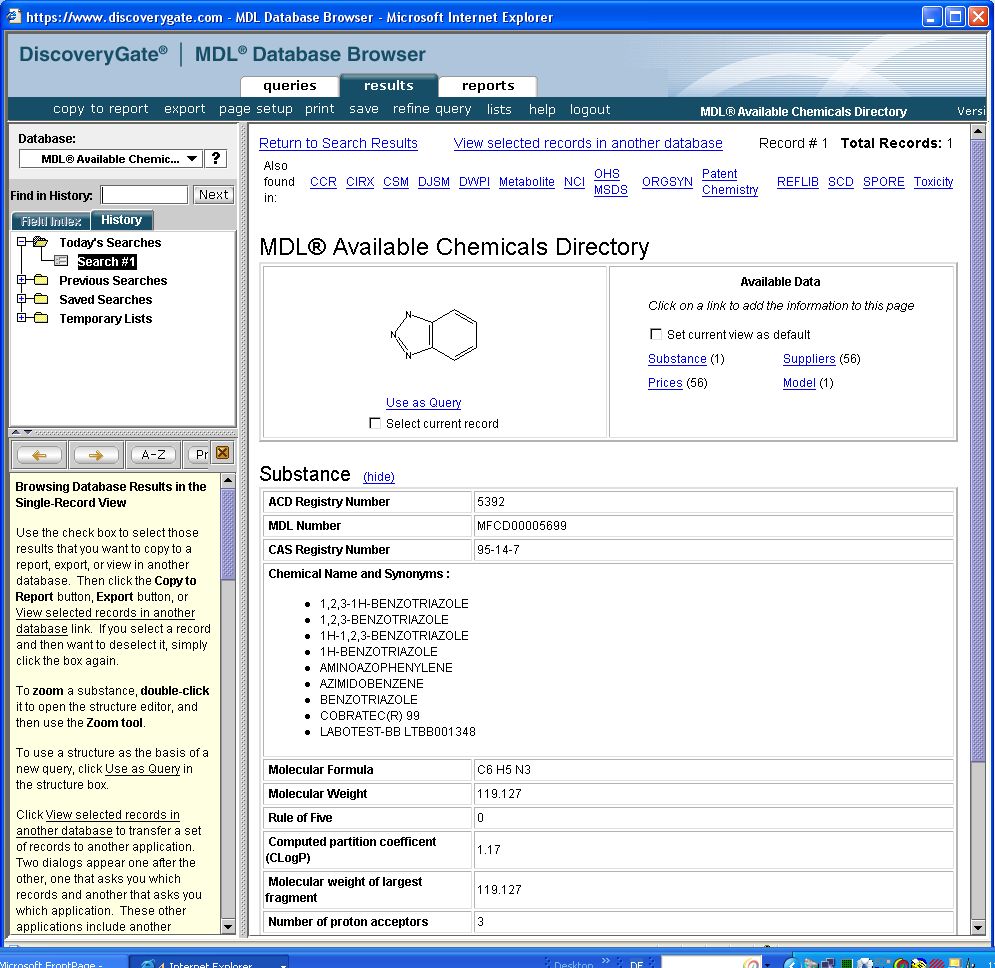
Task: Switch to the queries tab
Action: 289,86
